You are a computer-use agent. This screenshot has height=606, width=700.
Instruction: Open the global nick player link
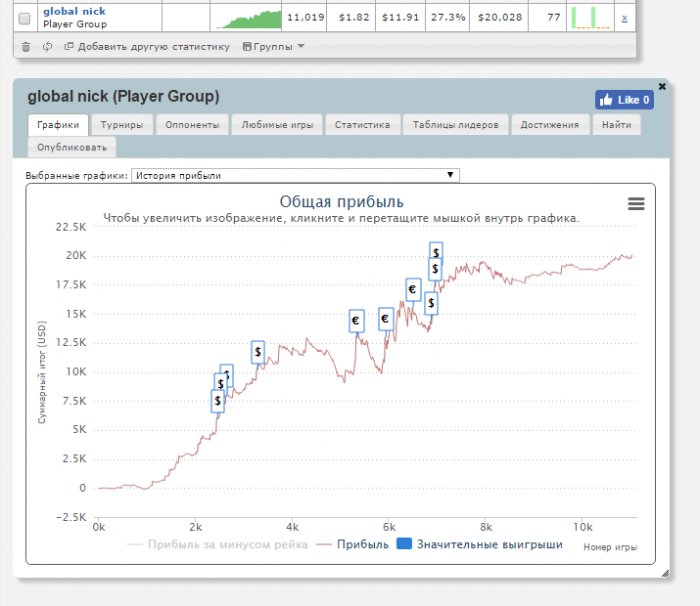click(x=74, y=11)
